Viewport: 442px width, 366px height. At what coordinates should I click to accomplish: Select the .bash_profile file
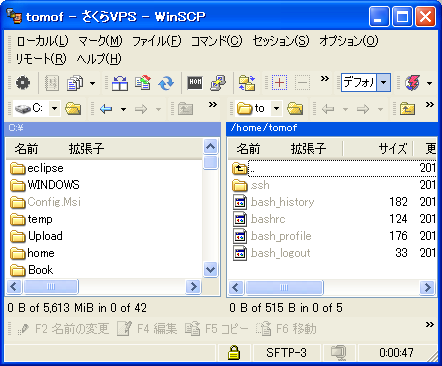(x=272, y=236)
